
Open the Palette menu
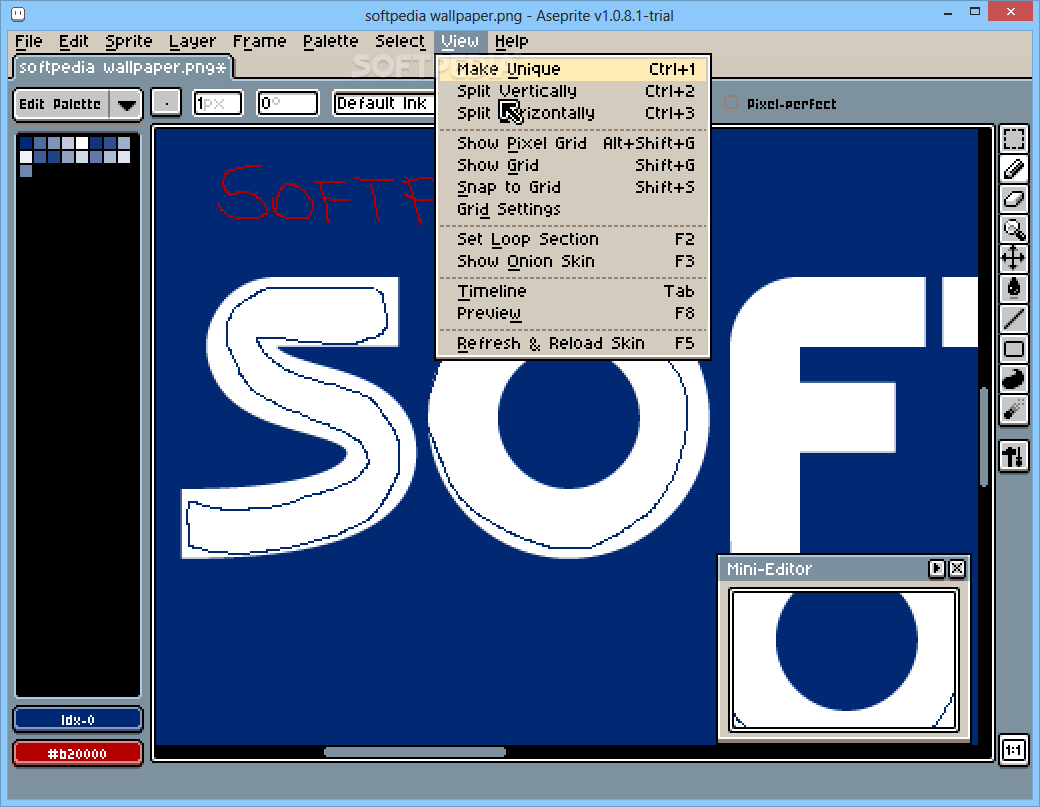click(330, 41)
